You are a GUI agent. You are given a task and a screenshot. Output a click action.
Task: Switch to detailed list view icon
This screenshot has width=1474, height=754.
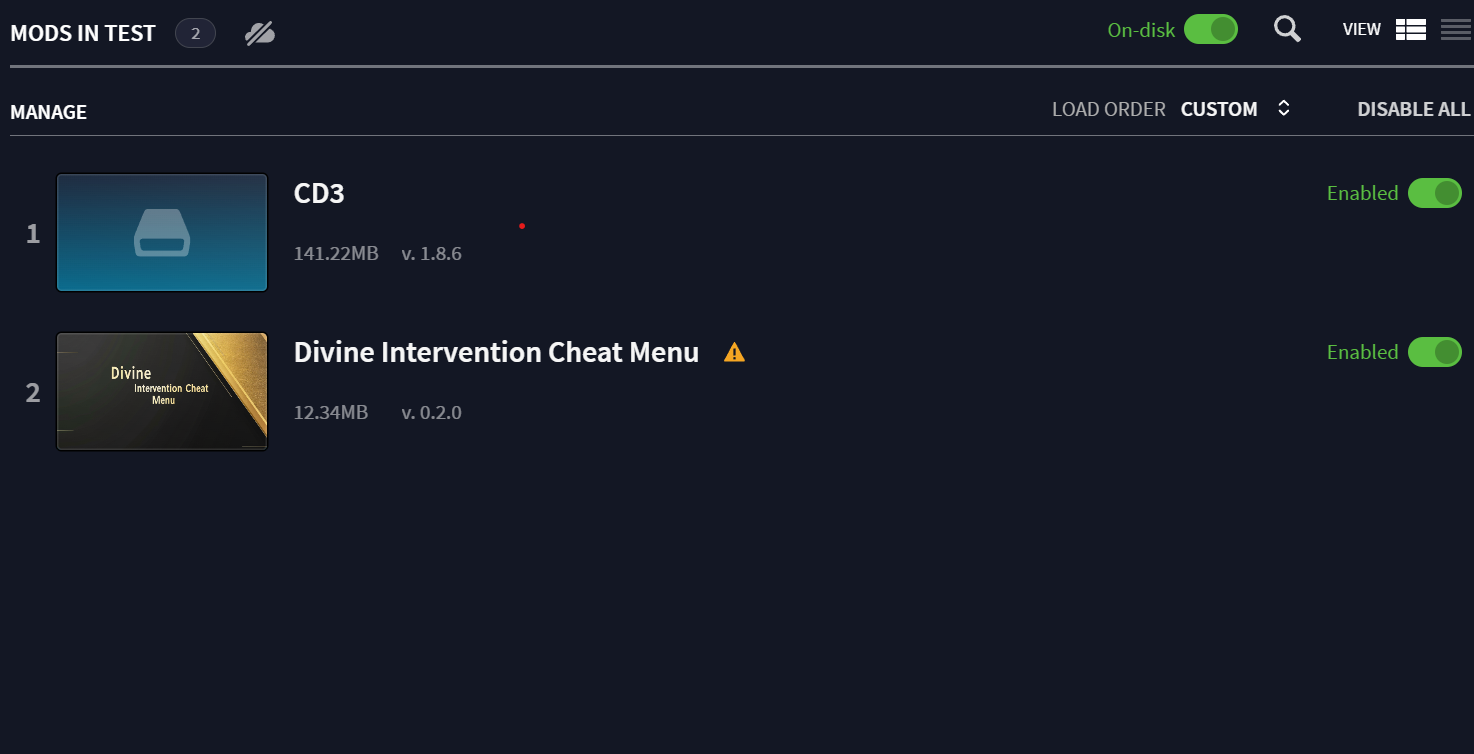[1411, 30]
